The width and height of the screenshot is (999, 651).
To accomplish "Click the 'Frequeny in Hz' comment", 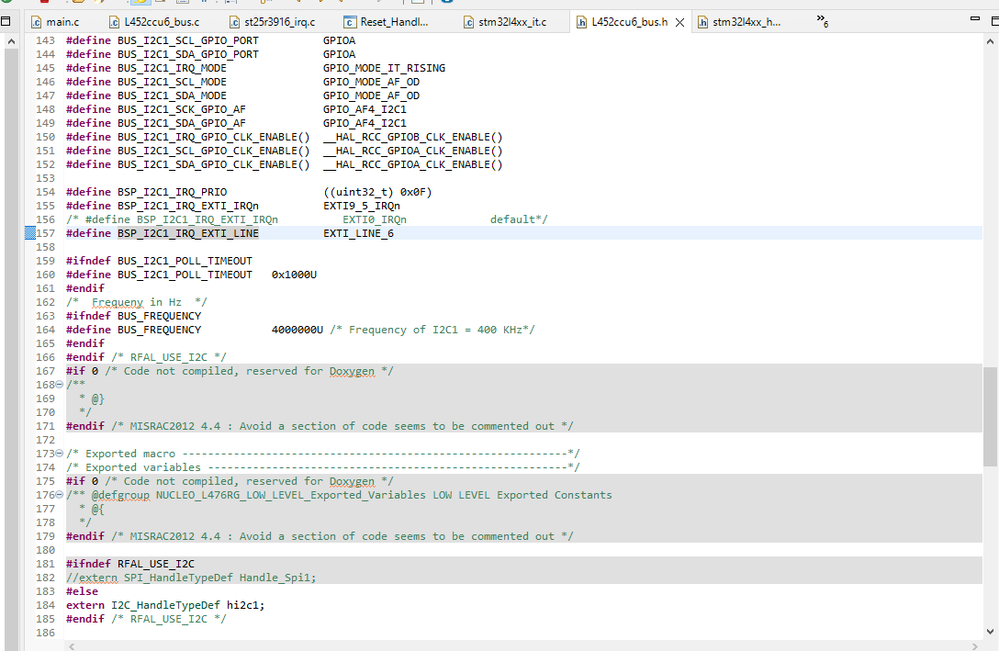I will (136, 302).
